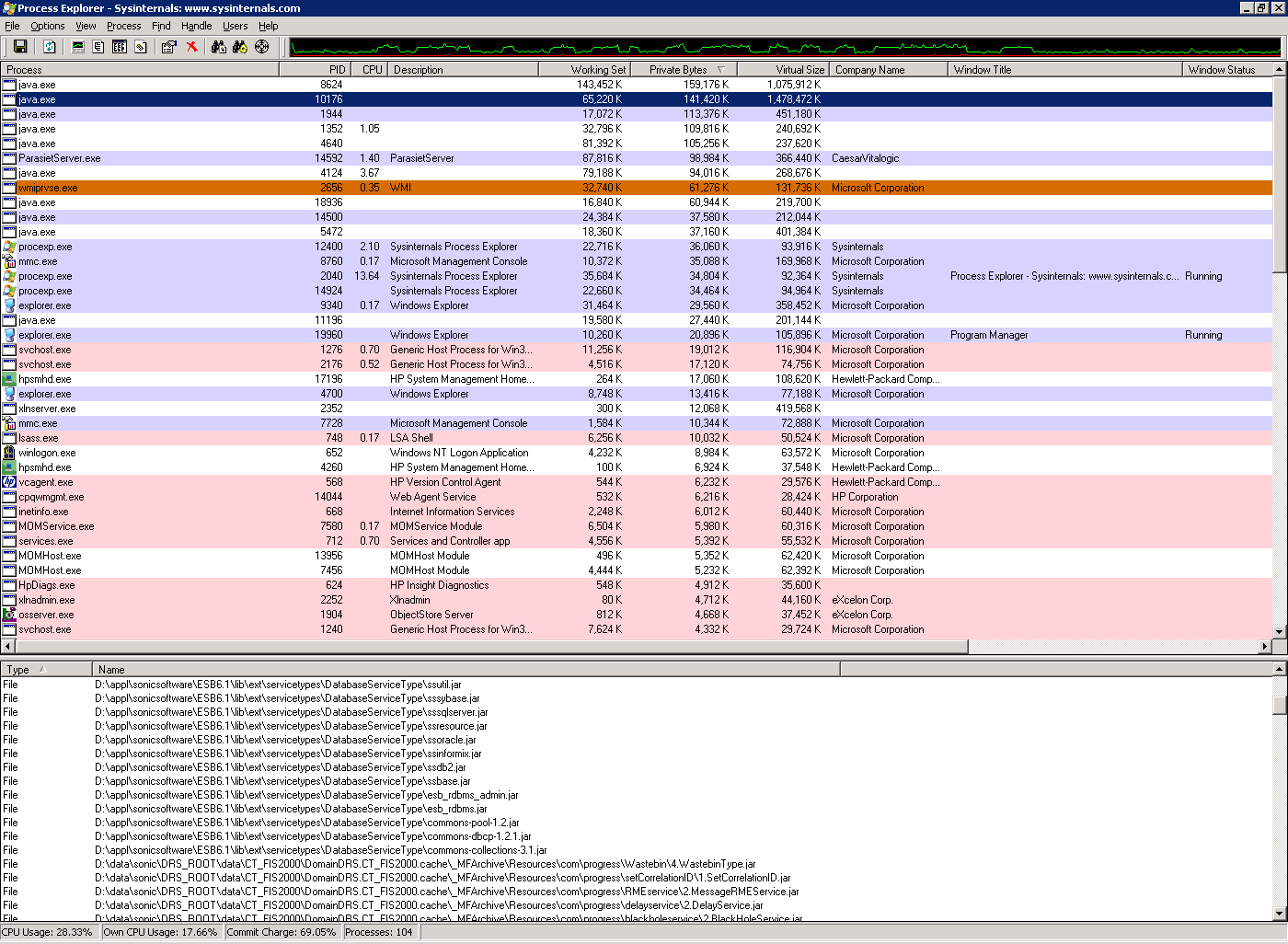Click the process list horizontal scrollbar thumb

[492, 647]
